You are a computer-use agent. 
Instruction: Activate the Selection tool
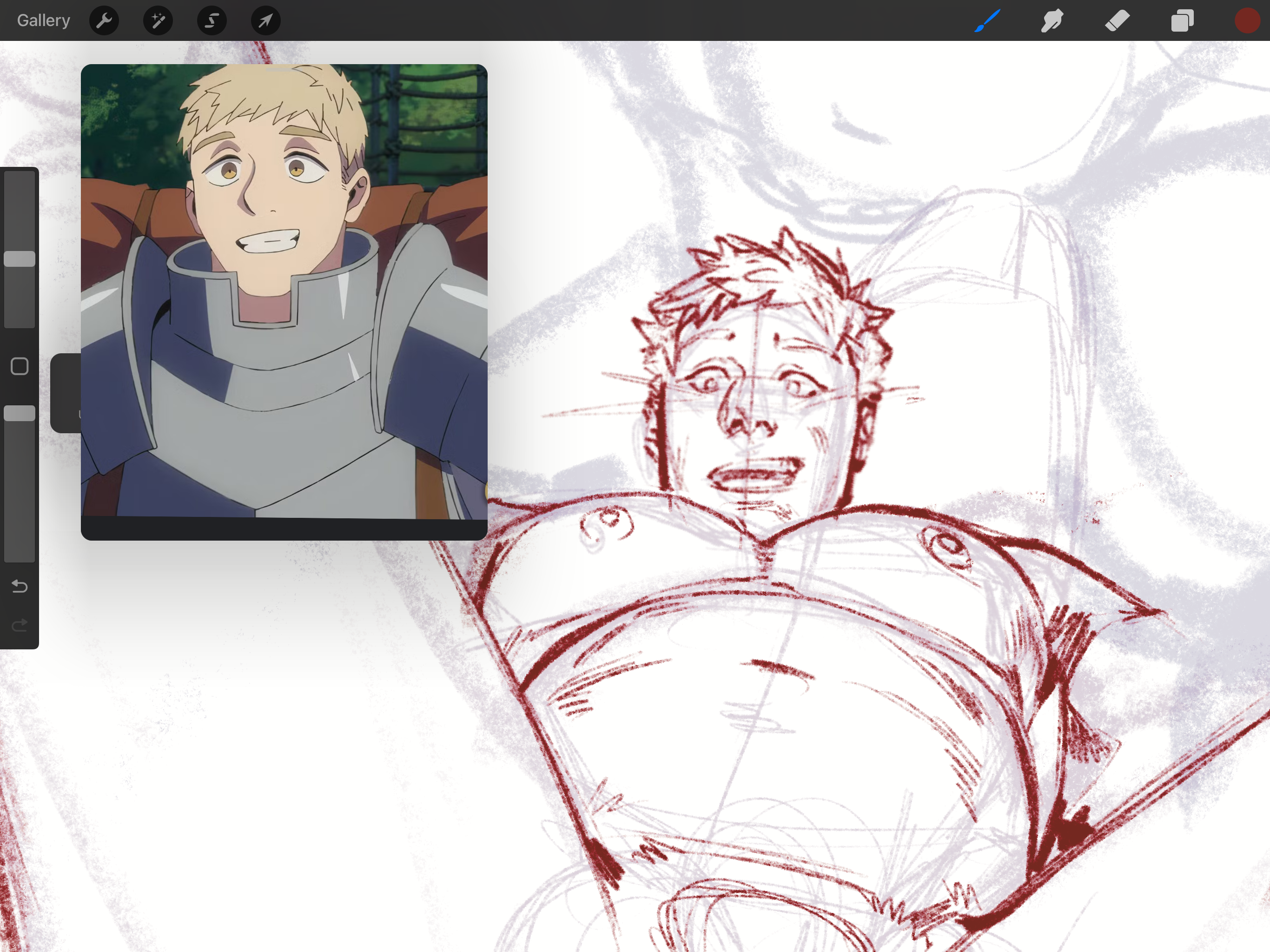coord(212,20)
